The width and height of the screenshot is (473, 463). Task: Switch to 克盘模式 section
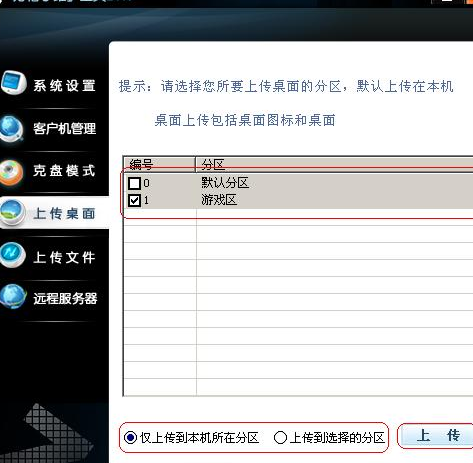[64, 171]
